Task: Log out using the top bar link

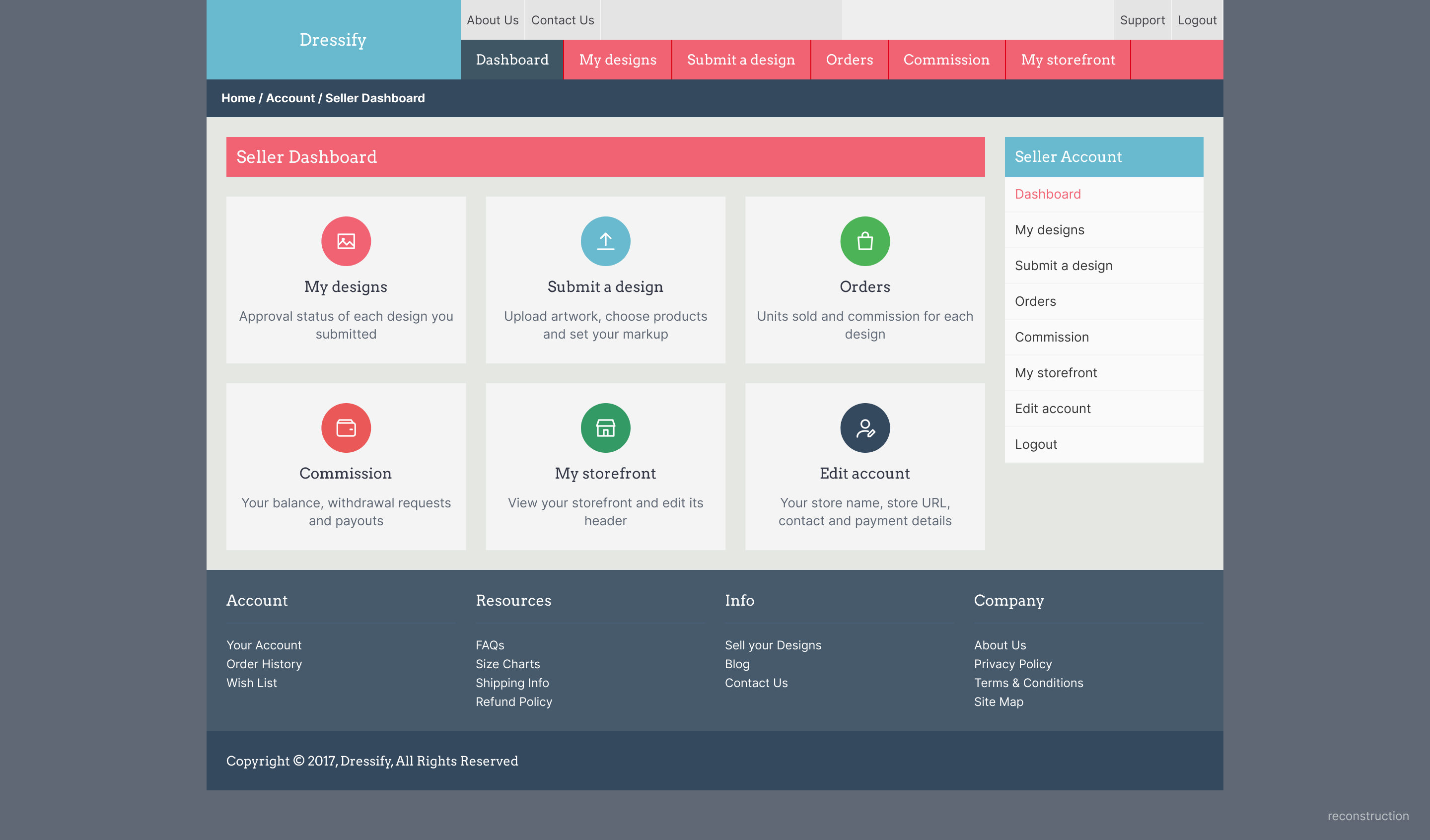Action: (1197, 20)
